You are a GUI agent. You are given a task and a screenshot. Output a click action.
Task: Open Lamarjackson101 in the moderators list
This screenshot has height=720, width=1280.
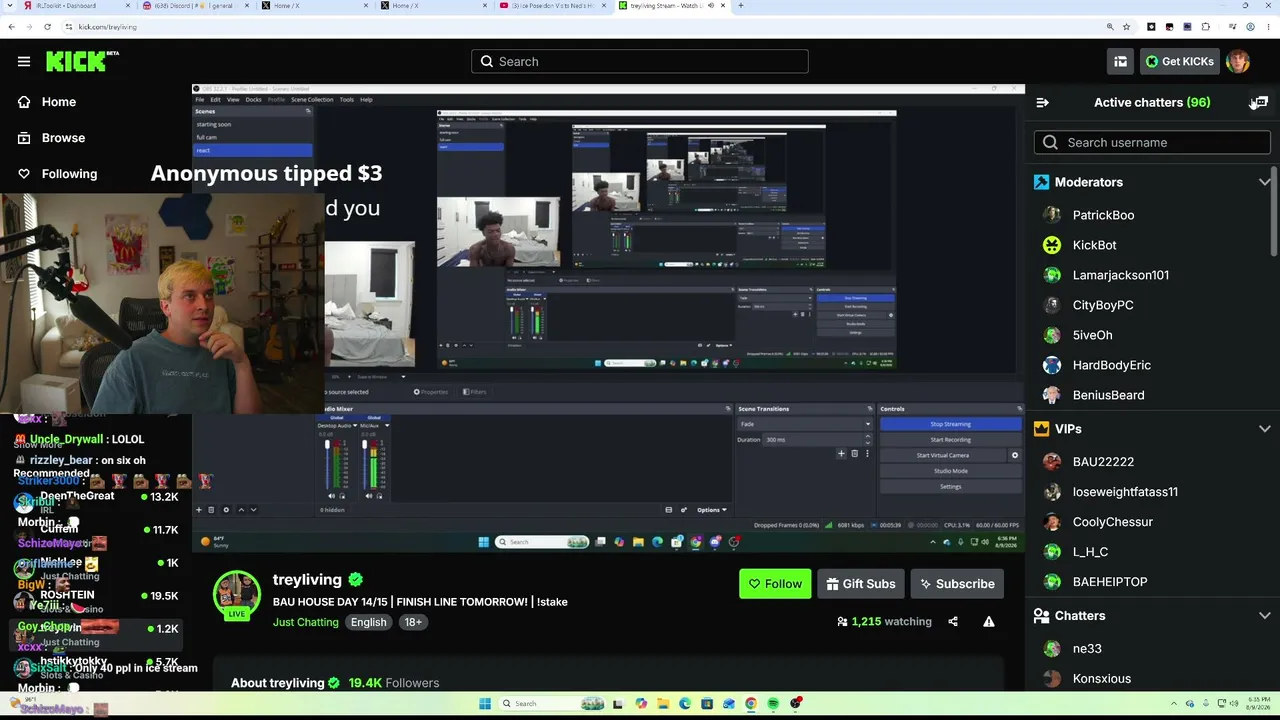click(1120, 275)
